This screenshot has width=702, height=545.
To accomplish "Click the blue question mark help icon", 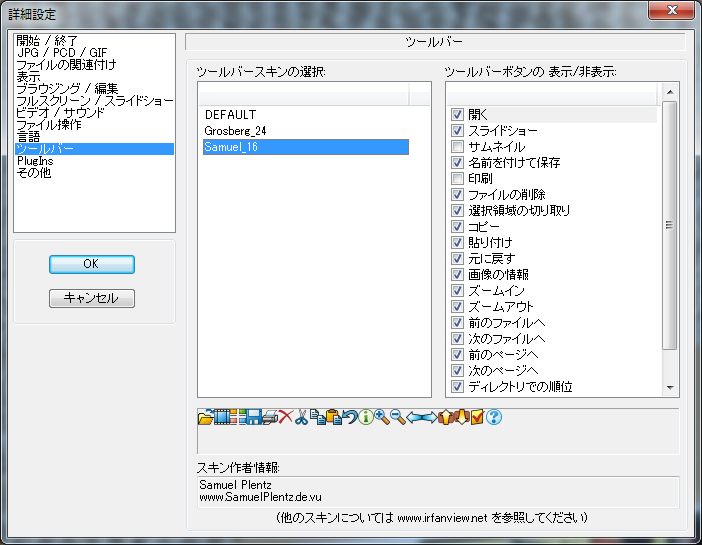I will click(494, 417).
